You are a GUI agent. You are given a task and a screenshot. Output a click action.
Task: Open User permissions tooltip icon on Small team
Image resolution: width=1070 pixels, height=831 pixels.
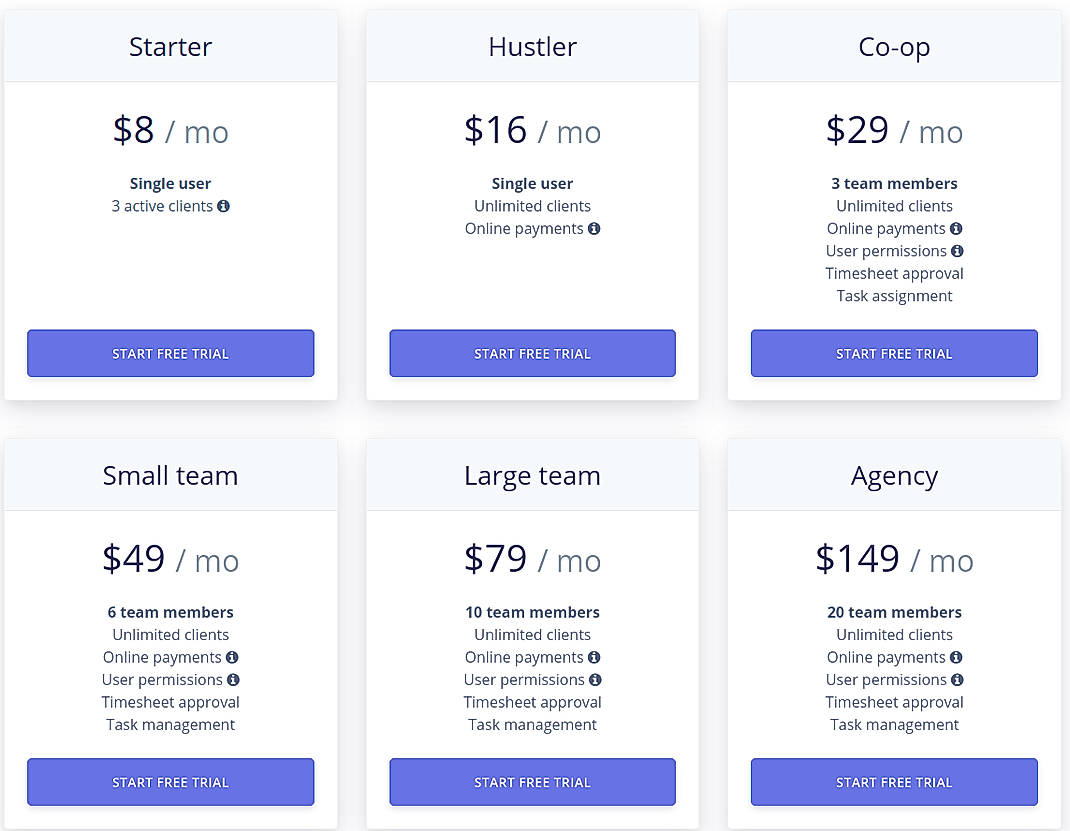click(233, 680)
